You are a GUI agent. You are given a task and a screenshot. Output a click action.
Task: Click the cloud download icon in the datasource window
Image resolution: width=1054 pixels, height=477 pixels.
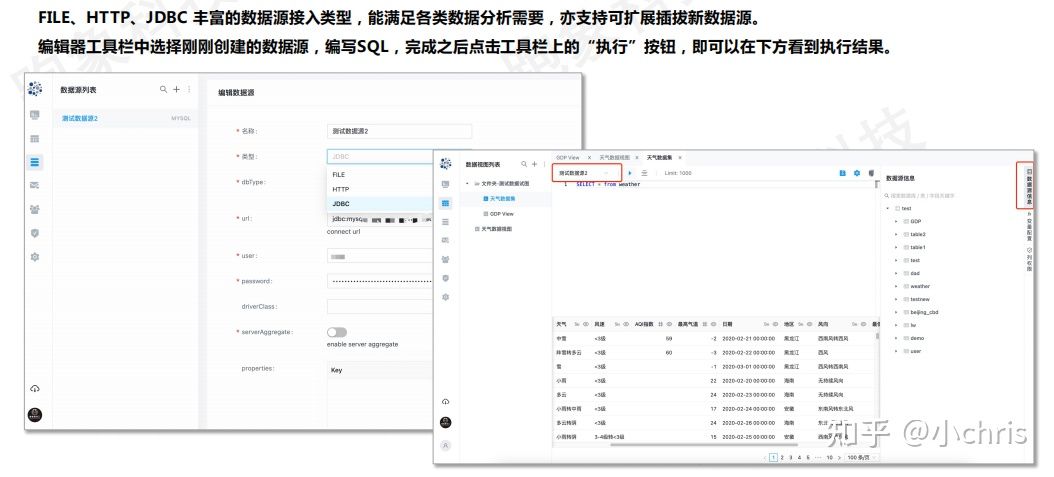click(x=35, y=389)
